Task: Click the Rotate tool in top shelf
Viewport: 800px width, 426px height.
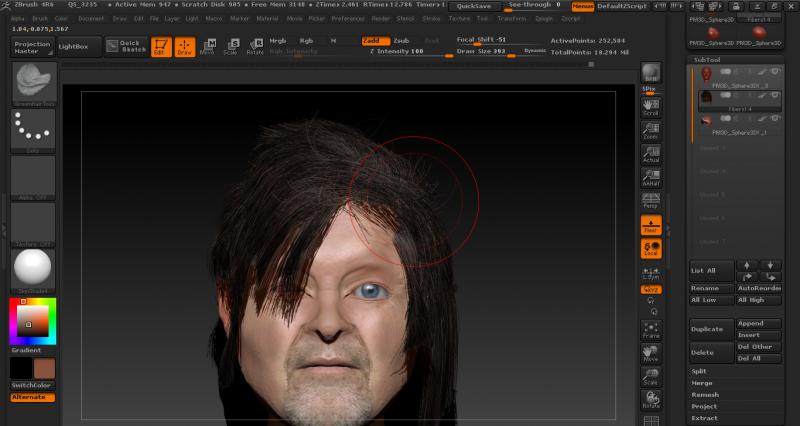Action: pos(255,46)
